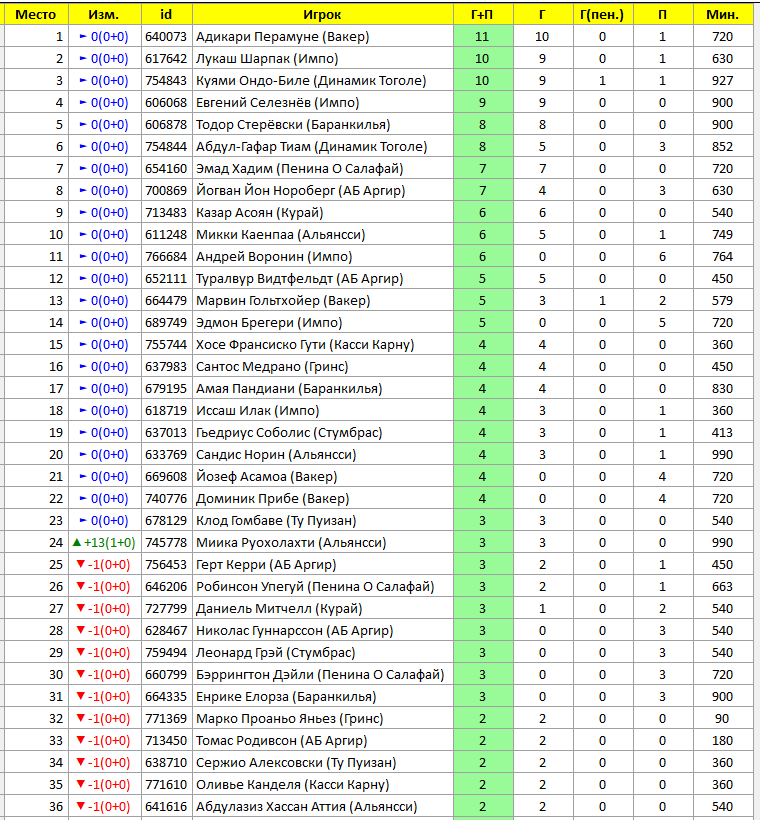
Task: Click id cell 754843
Action: 166,81
